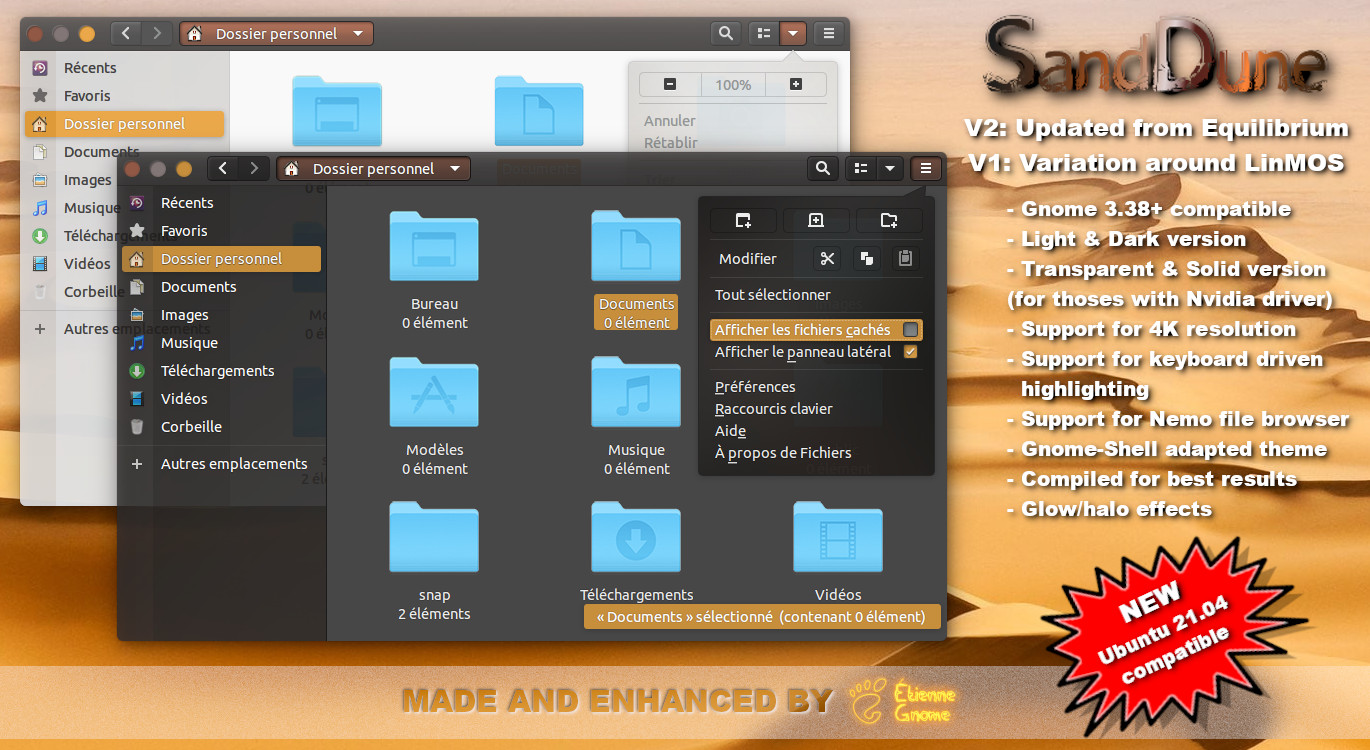Viewport: 1370px width, 750px height.
Task: Select Vidéos in the dark window sidebar
Action: pos(221,399)
